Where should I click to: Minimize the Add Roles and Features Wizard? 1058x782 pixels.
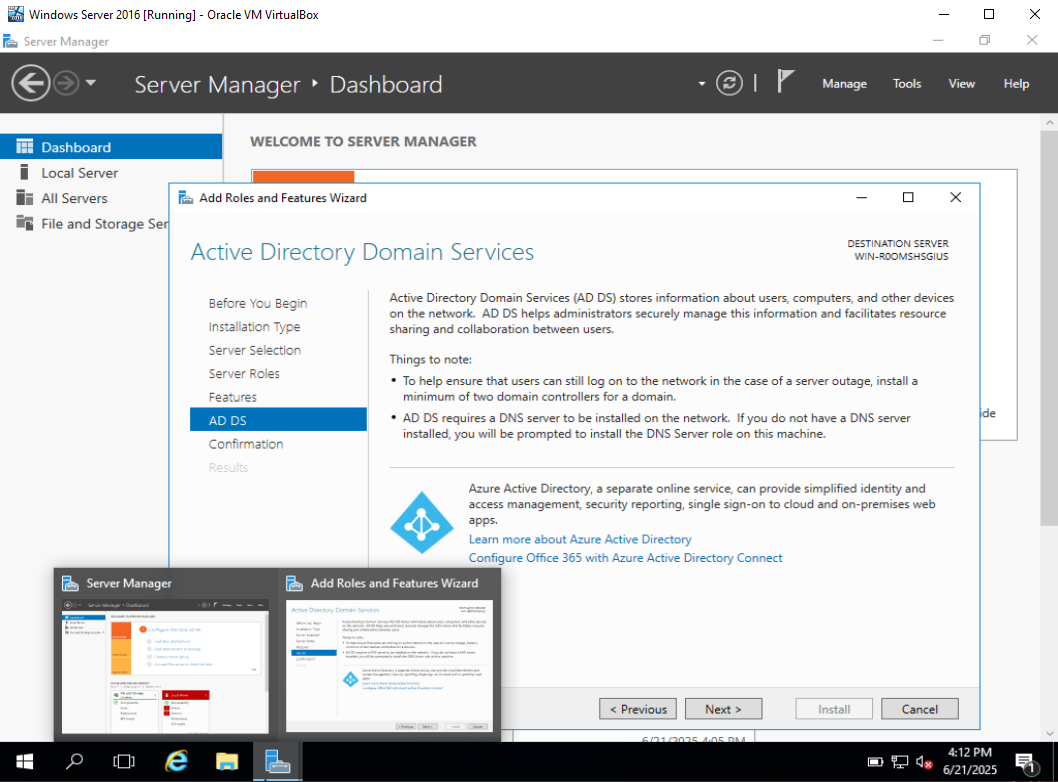[x=862, y=197]
